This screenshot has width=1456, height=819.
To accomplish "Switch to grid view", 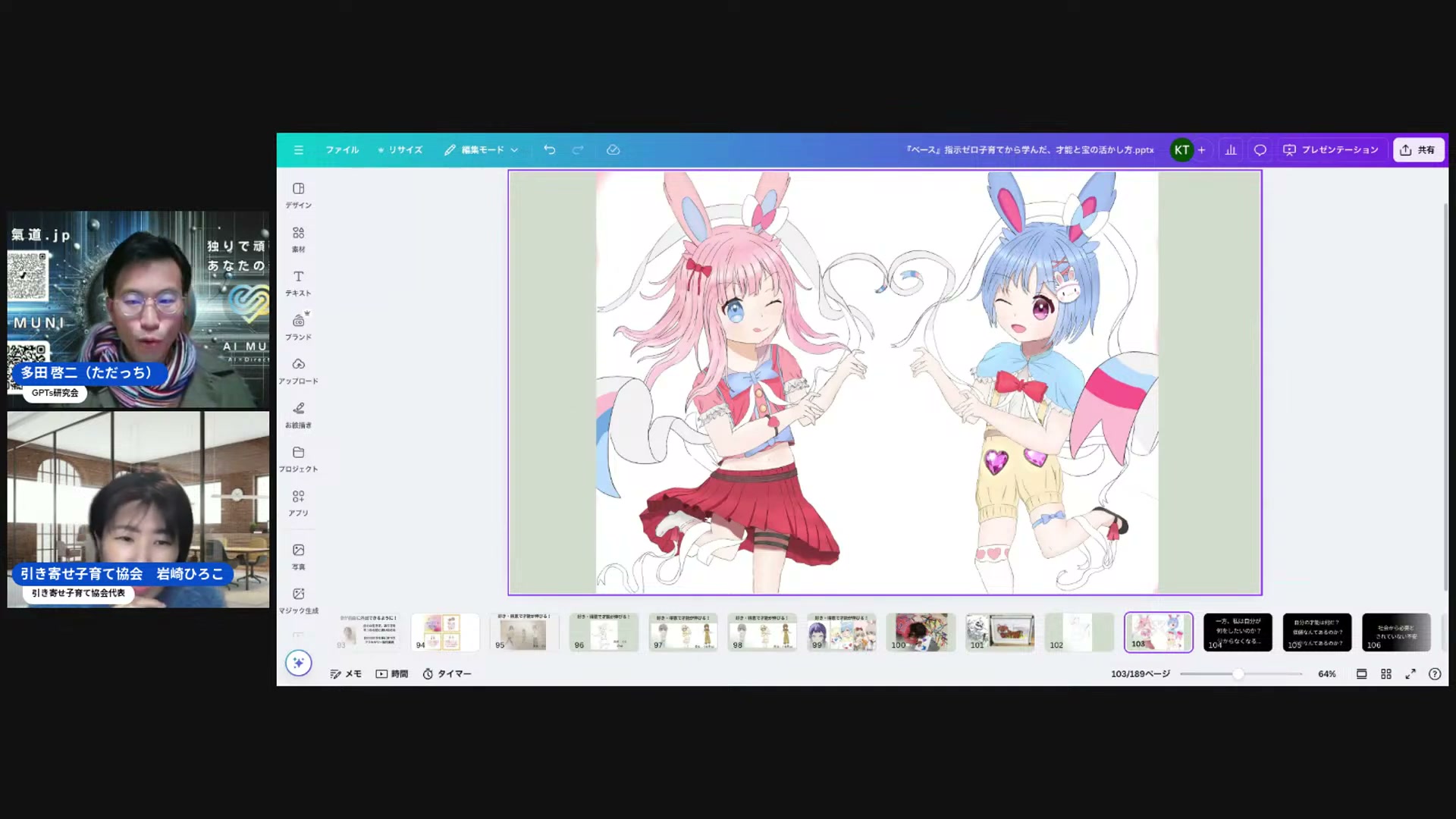I will tap(1386, 674).
